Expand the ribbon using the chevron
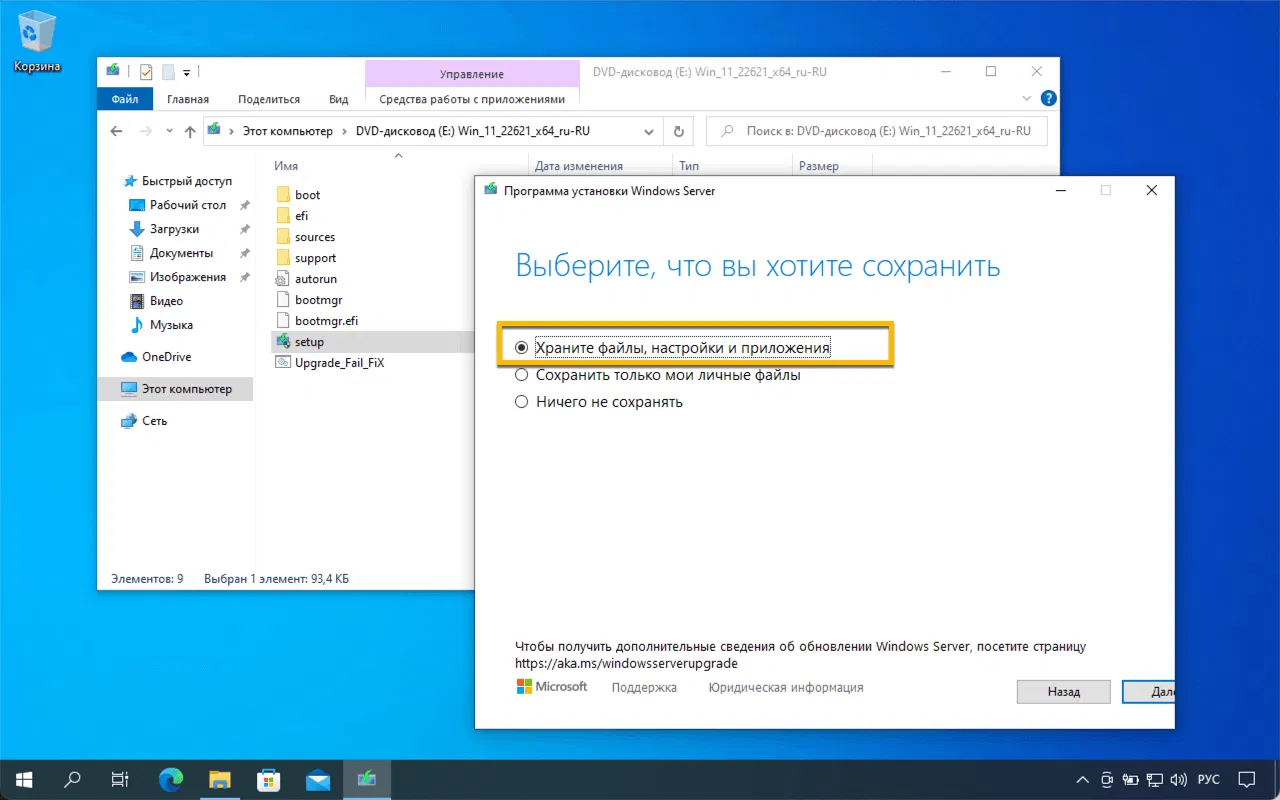This screenshot has height=800, width=1280. [x=1027, y=99]
